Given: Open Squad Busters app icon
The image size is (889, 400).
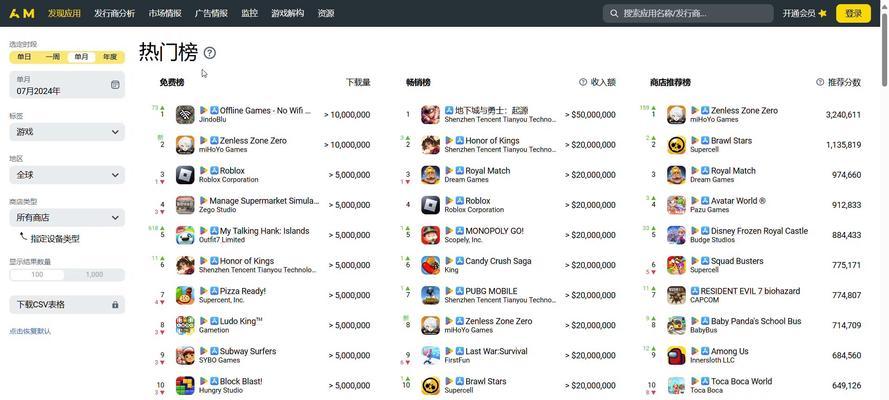Looking at the screenshot, I should [x=676, y=265].
